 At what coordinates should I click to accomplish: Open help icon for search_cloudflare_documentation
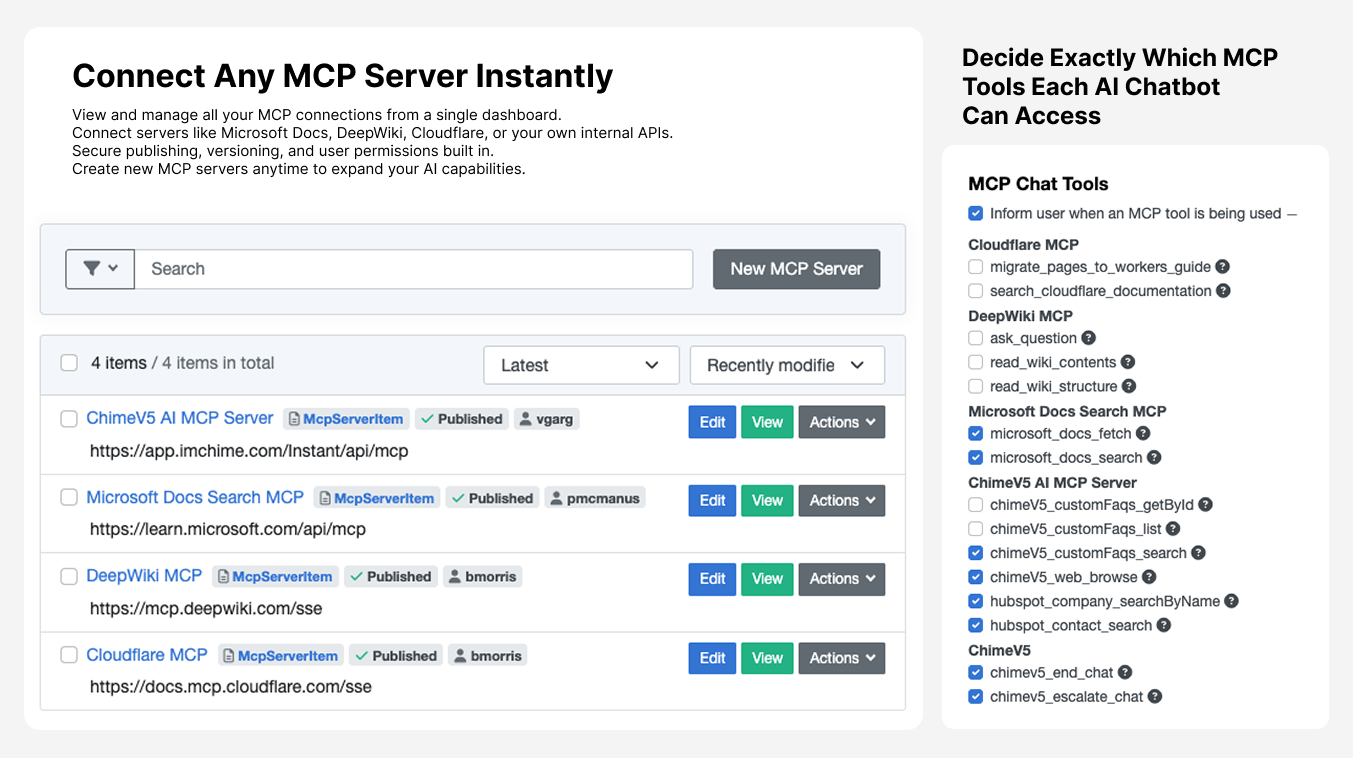click(x=1223, y=291)
